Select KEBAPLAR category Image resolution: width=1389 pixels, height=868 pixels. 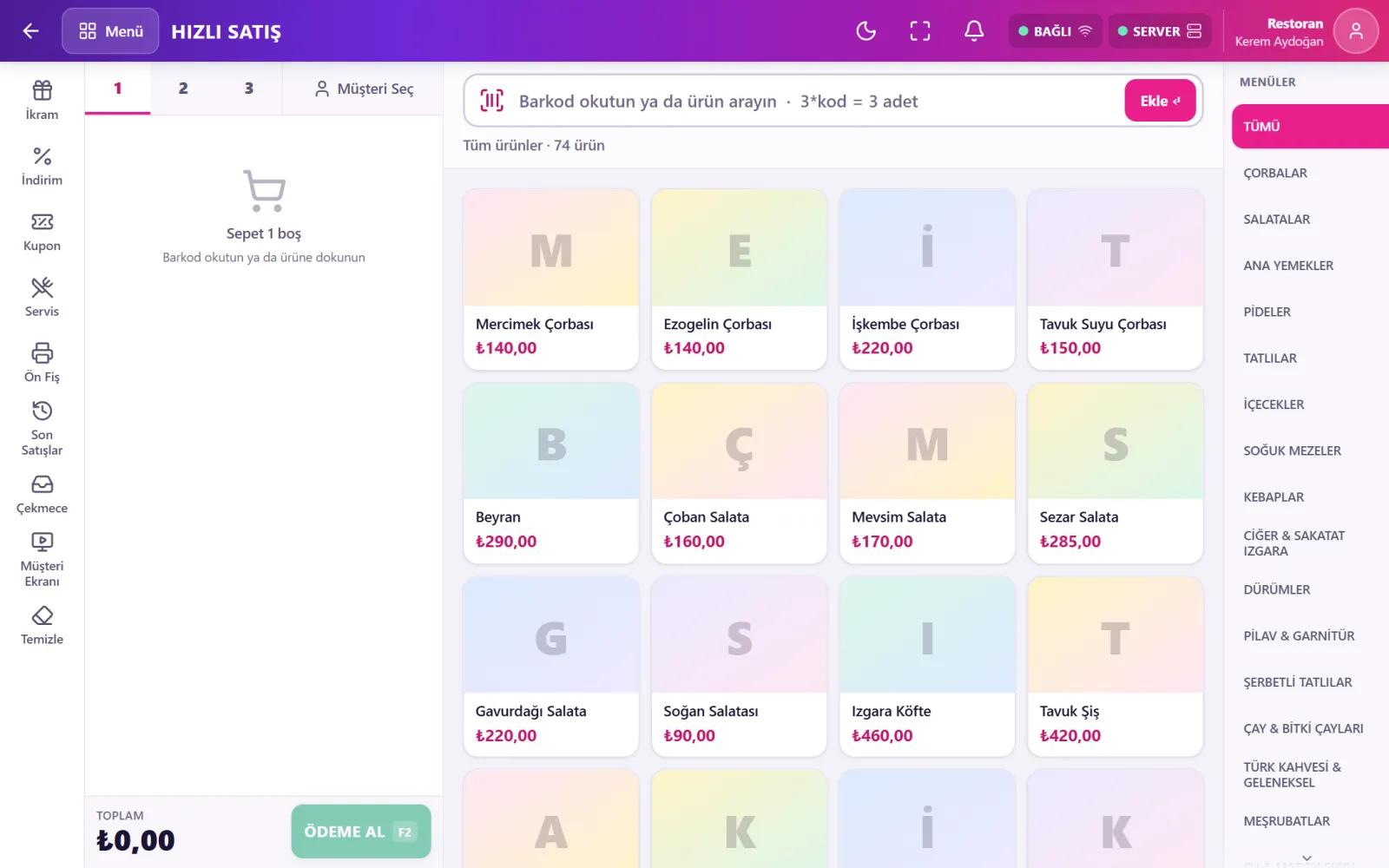(x=1310, y=497)
